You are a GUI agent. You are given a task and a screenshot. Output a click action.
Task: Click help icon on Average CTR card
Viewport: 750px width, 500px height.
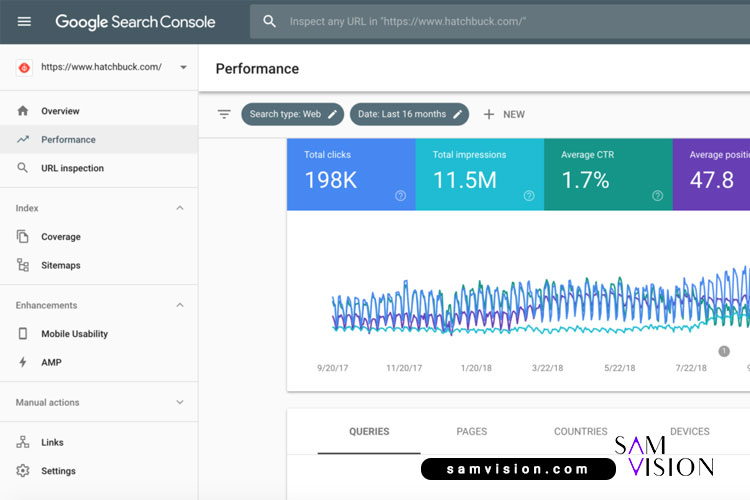click(x=657, y=195)
